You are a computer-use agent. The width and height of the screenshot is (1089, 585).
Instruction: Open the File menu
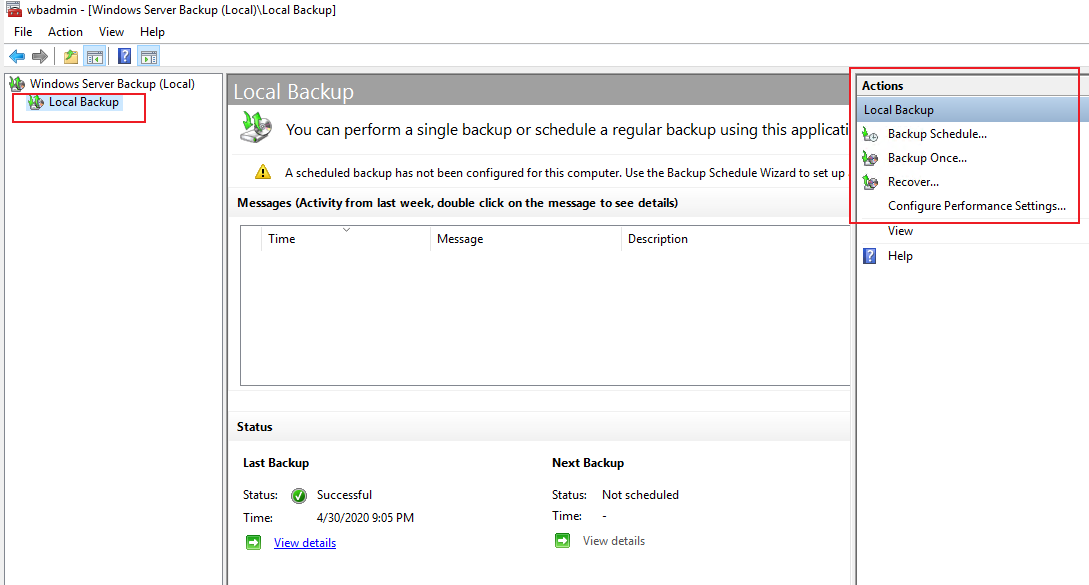click(23, 32)
